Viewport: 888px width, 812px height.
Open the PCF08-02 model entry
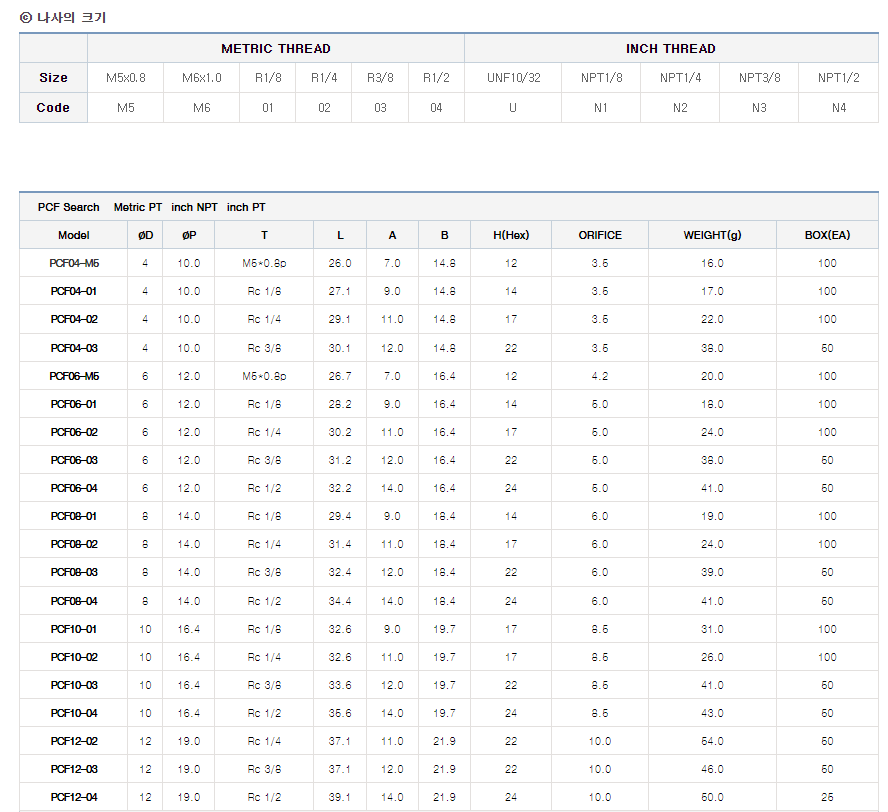click(x=74, y=544)
